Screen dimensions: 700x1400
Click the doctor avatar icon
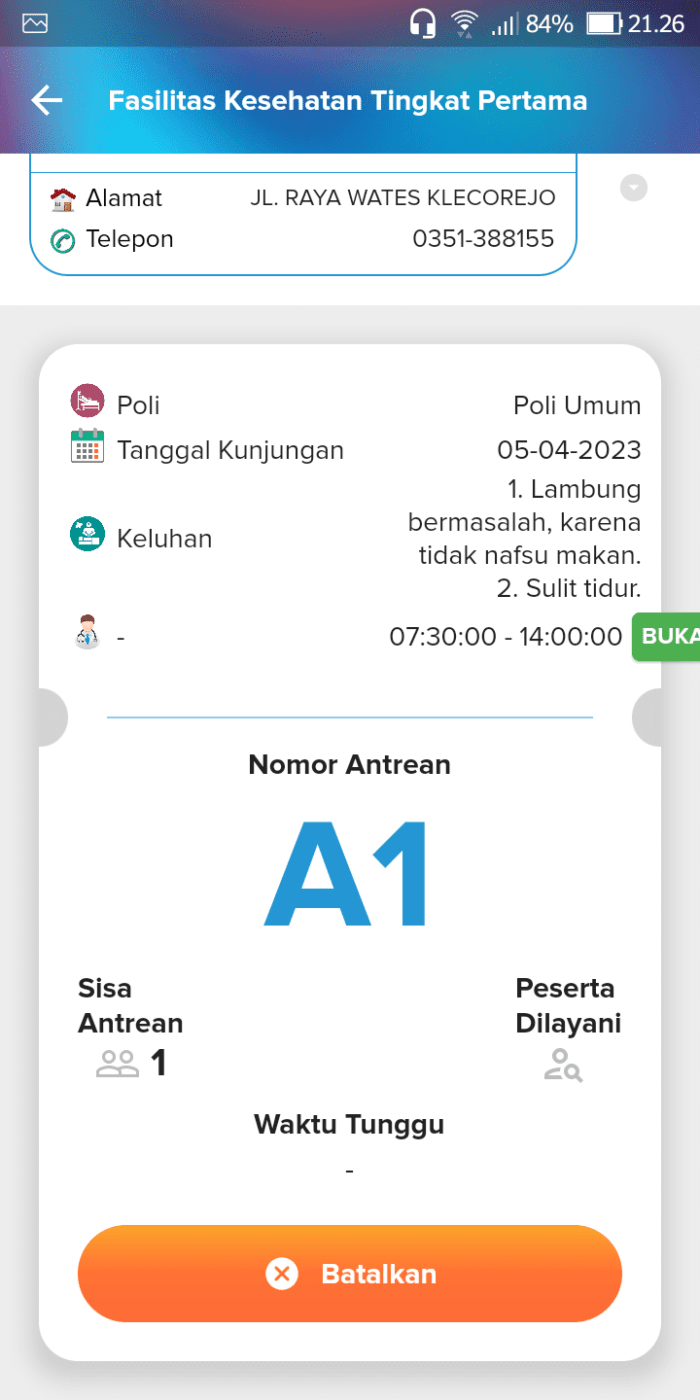(87, 632)
